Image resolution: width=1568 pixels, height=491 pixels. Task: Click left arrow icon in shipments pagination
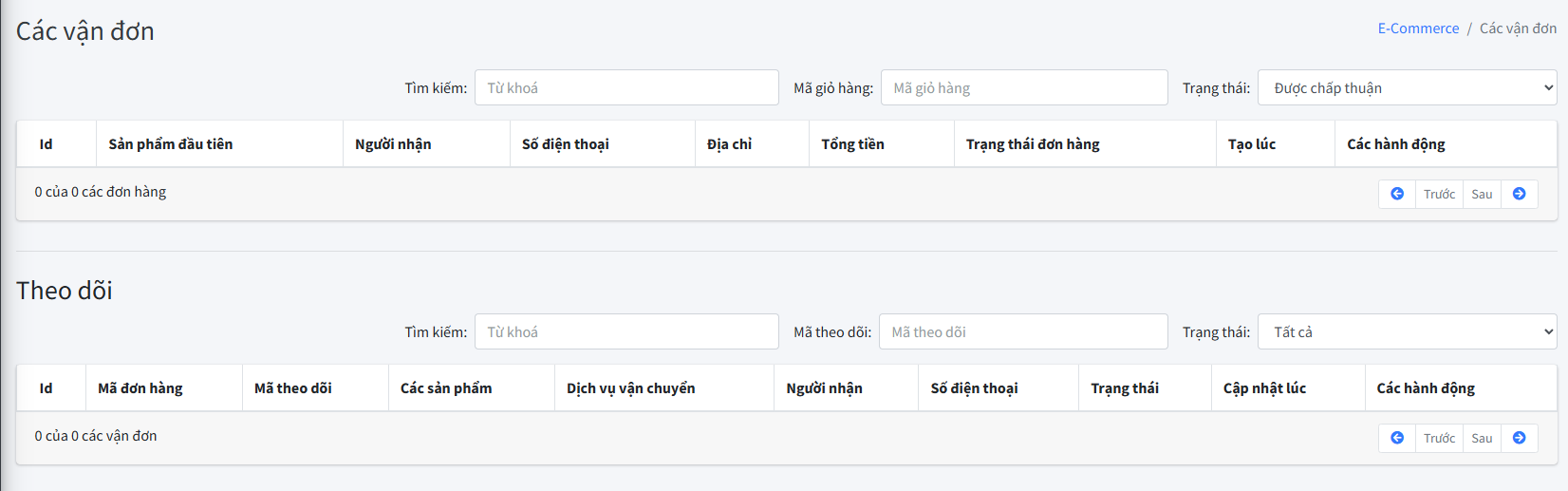tap(1396, 438)
